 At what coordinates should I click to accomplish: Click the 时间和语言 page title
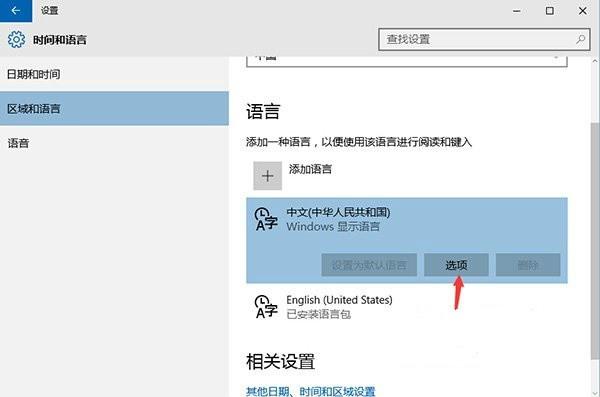click(60, 40)
